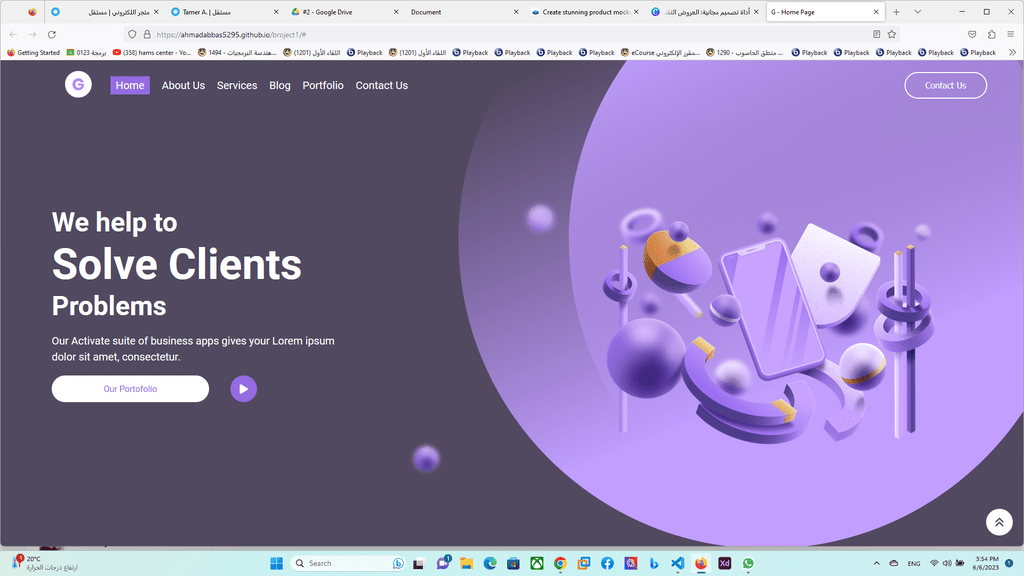Viewport: 1024px width, 576px height.
Task: Open Xbox app from taskbar
Action: click(x=537, y=563)
